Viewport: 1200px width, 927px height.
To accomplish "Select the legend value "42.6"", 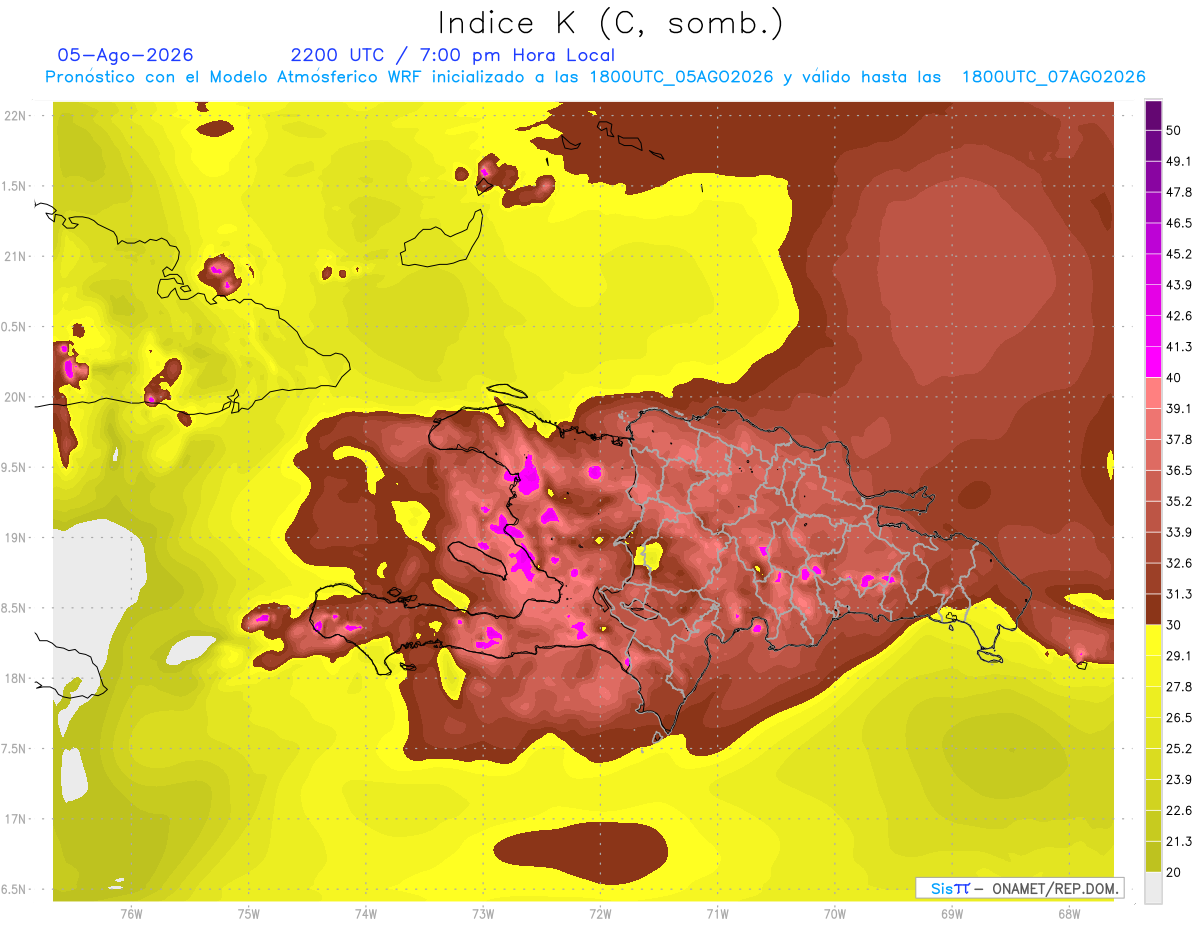I will click(1179, 316).
